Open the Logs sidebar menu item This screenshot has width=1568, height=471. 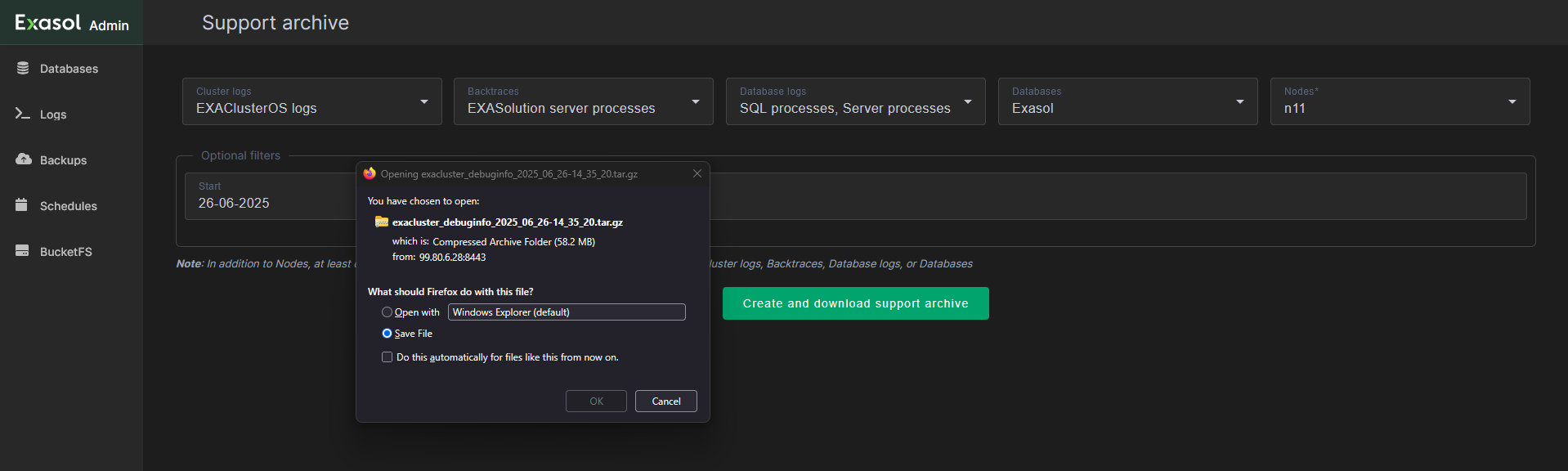click(71, 114)
